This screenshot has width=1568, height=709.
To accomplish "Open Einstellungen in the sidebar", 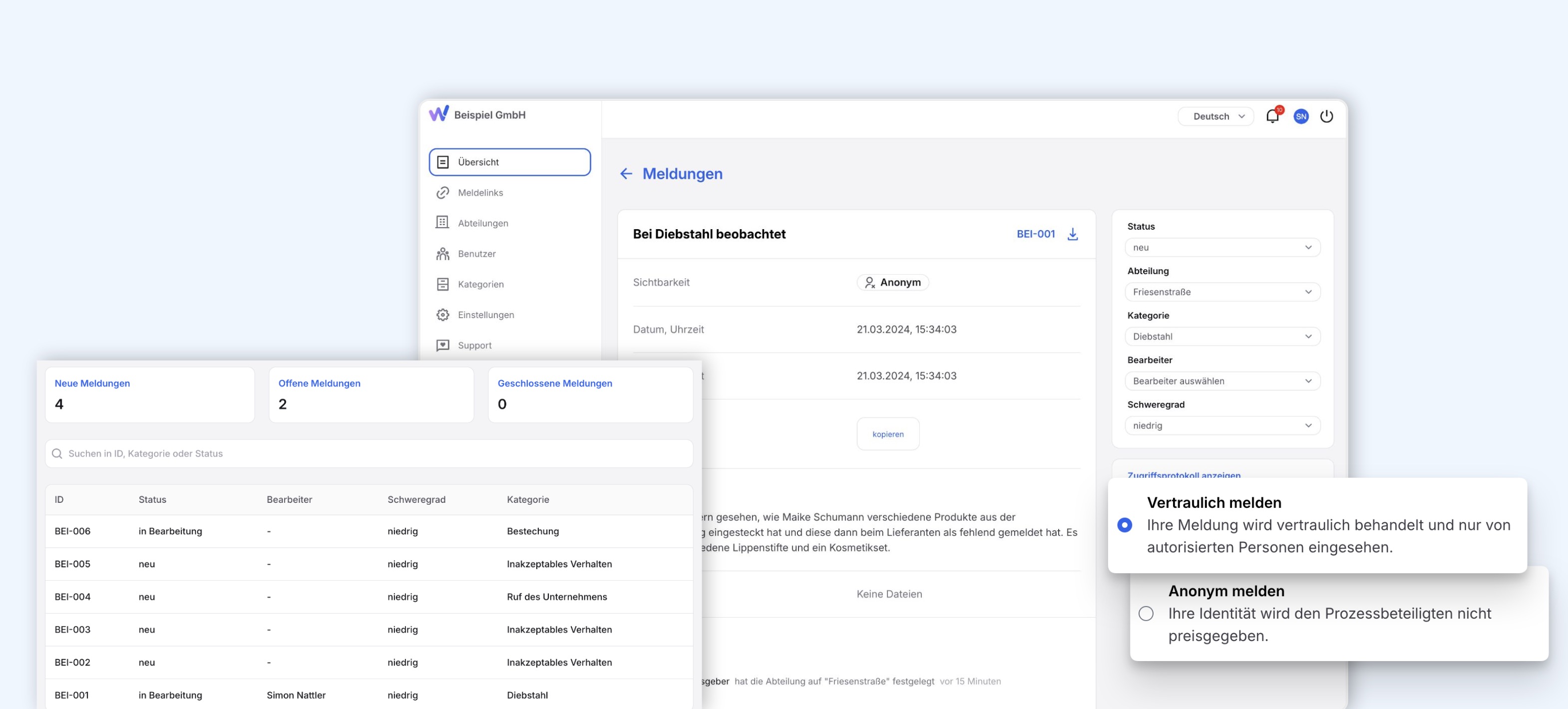I will coord(485,315).
